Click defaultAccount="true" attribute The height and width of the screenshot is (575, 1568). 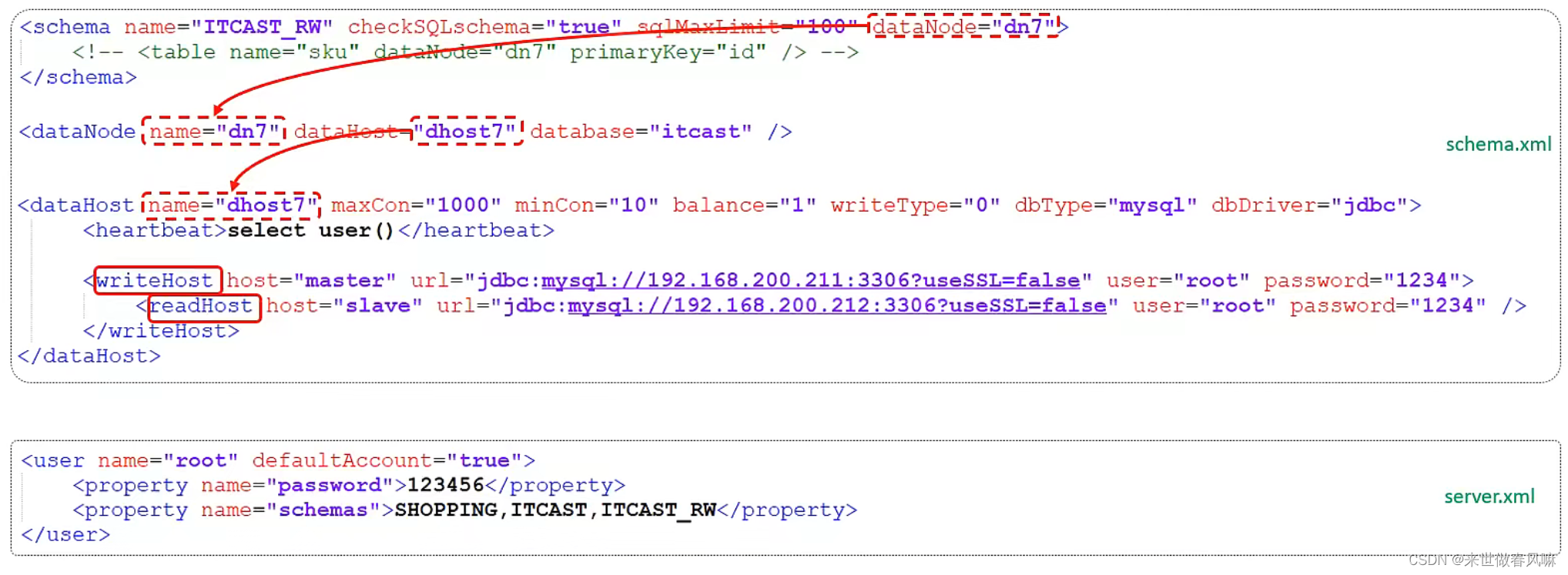387,461
